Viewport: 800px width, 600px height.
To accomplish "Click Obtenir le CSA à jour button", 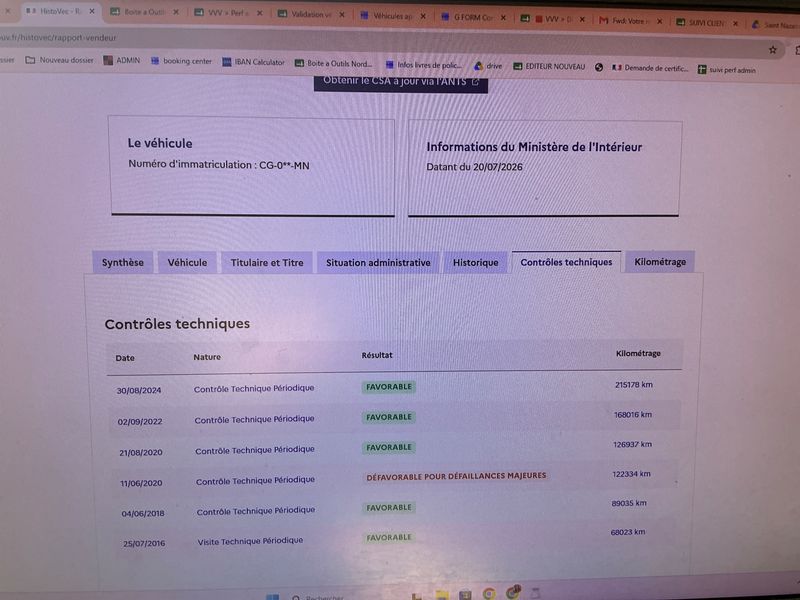I will click(x=401, y=82).
